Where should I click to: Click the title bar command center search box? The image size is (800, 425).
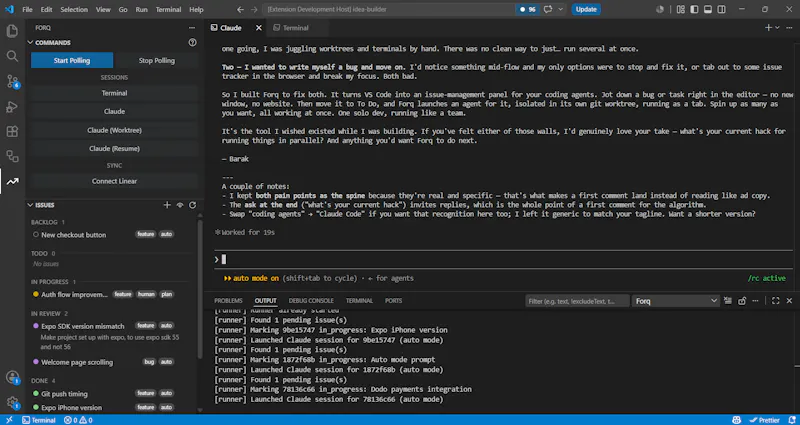[x=388, y=9]
